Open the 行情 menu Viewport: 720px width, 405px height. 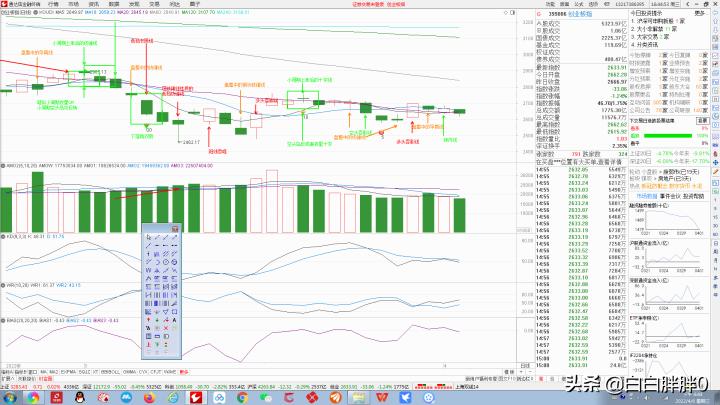pyautogui.click(x=53, y=4)
